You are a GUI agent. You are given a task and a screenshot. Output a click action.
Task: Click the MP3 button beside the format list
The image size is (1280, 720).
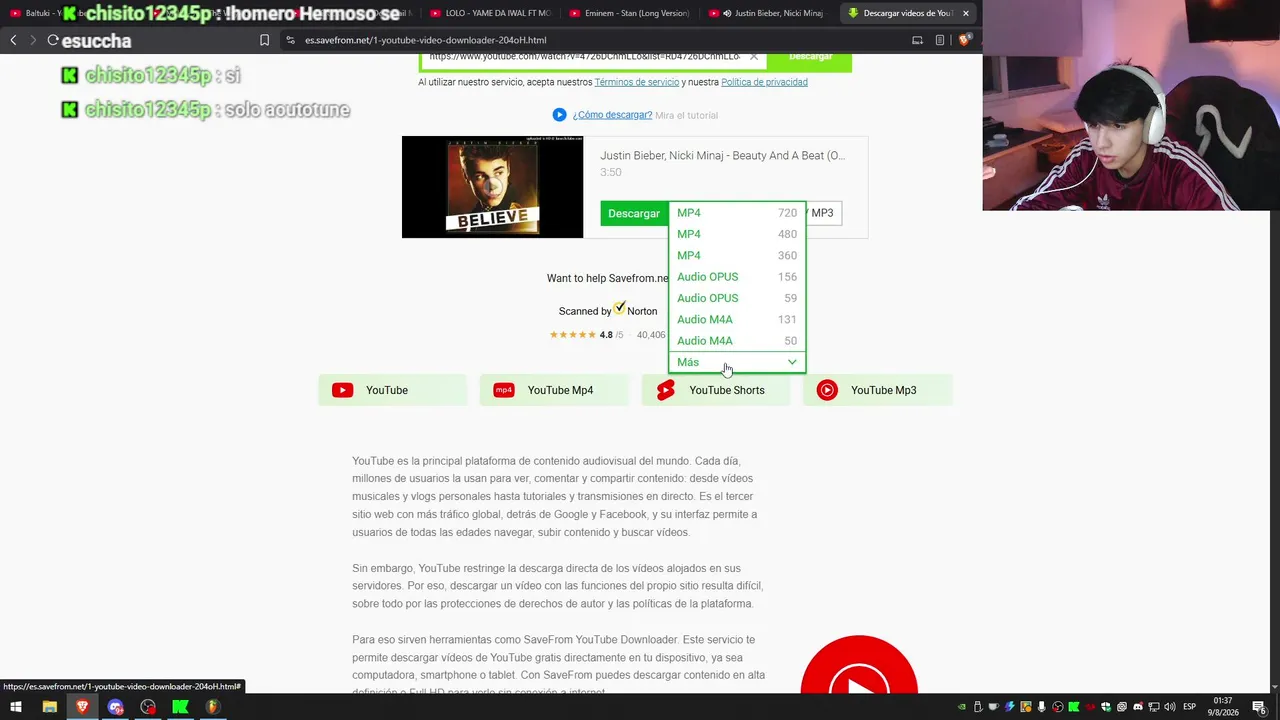tap(822, 213)
